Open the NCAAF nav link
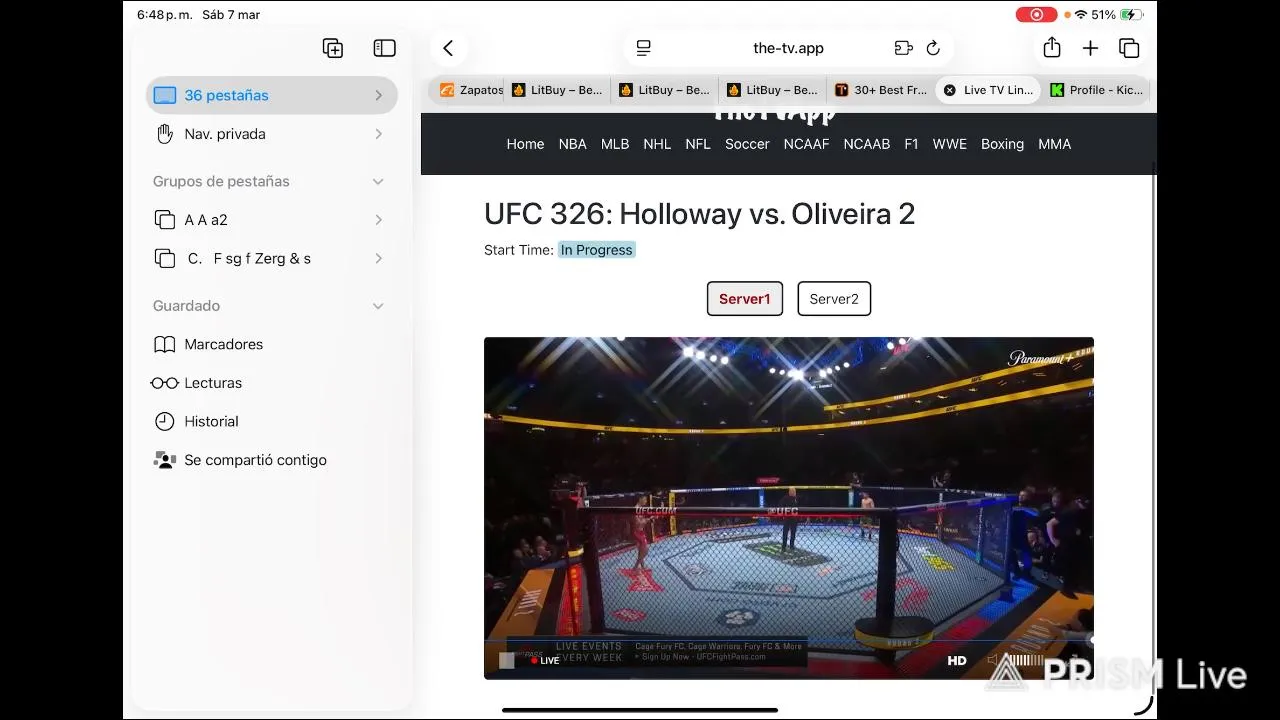Image resolution: width=1280 pixels, height=720 pixels. tap(806, 144)
